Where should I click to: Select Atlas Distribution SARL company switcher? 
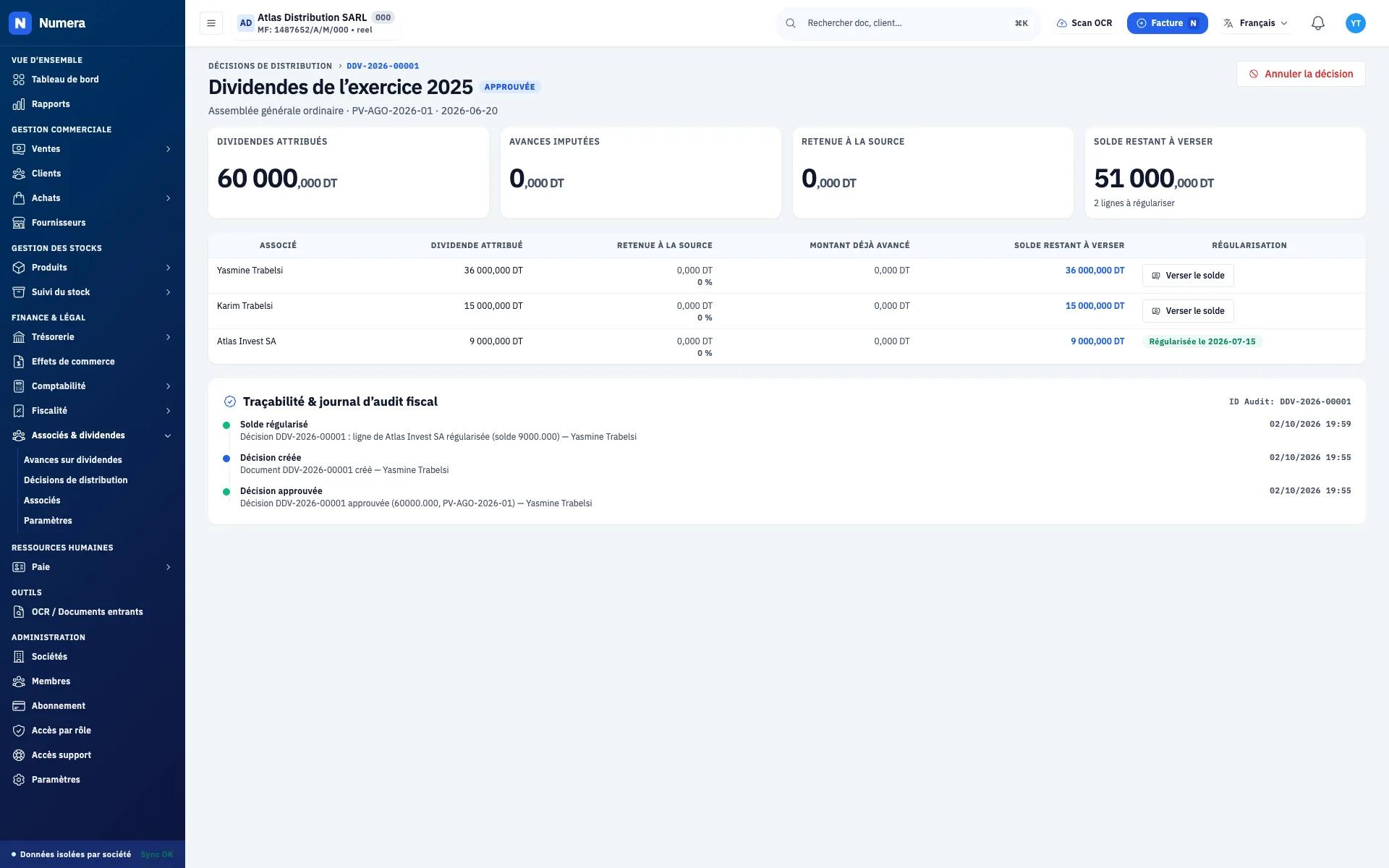click(315, 23)
